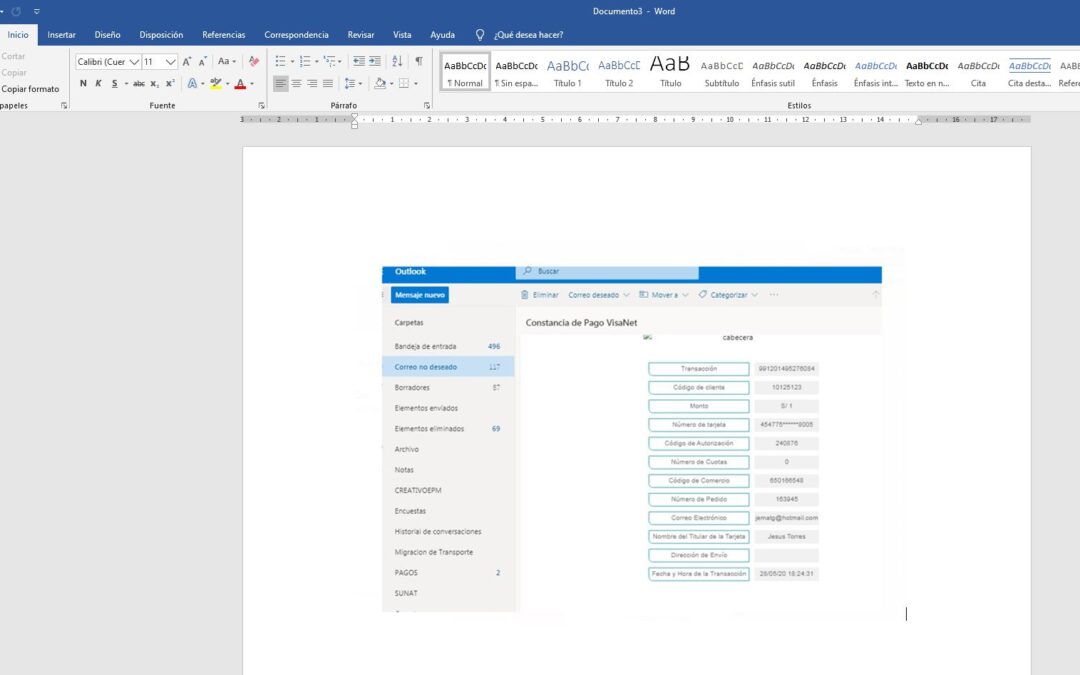Open the font name dropdown showing Calibri
The image size is (1080, 675).
pyautogui.click(x=134, y=62)
